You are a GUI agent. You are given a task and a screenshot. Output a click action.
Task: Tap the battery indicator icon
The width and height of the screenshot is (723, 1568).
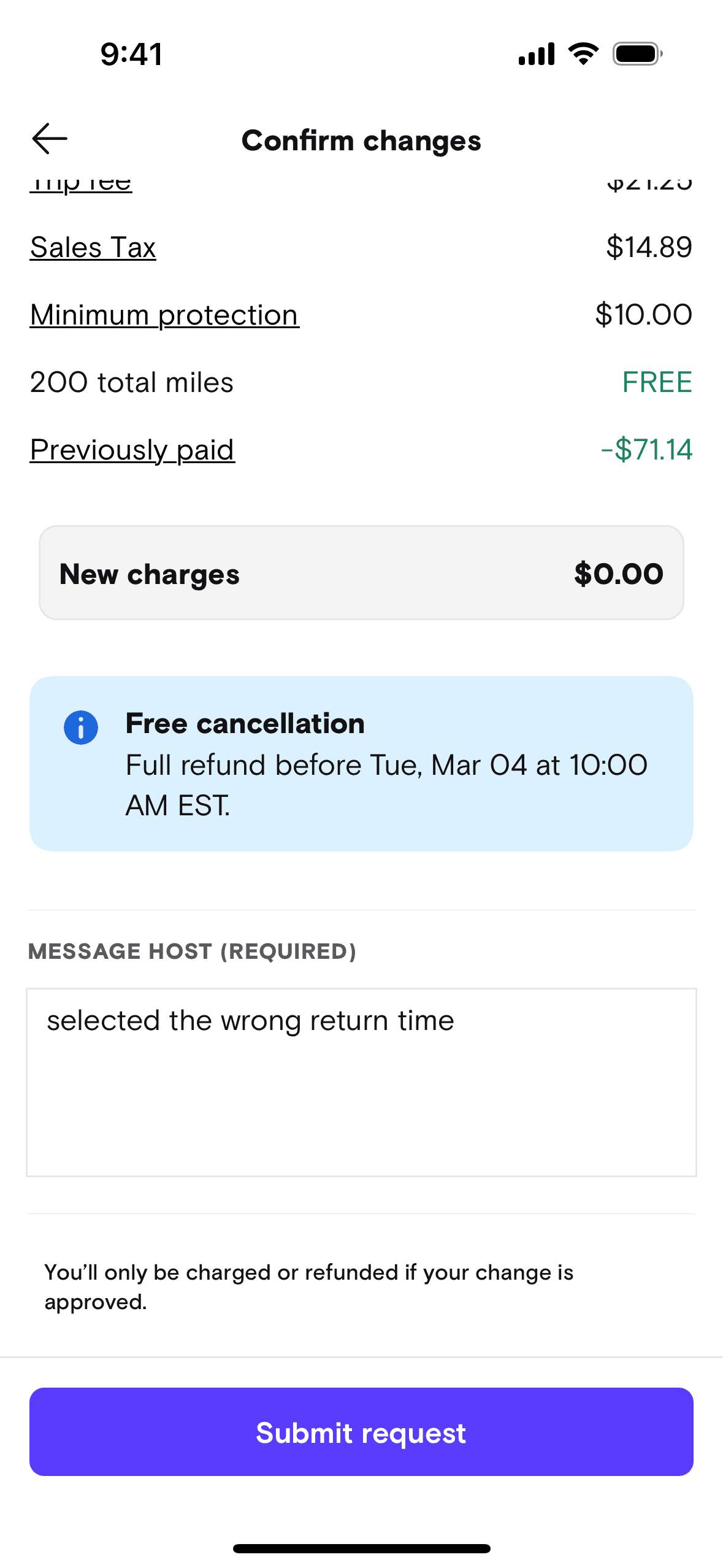[x=637, y=54]
